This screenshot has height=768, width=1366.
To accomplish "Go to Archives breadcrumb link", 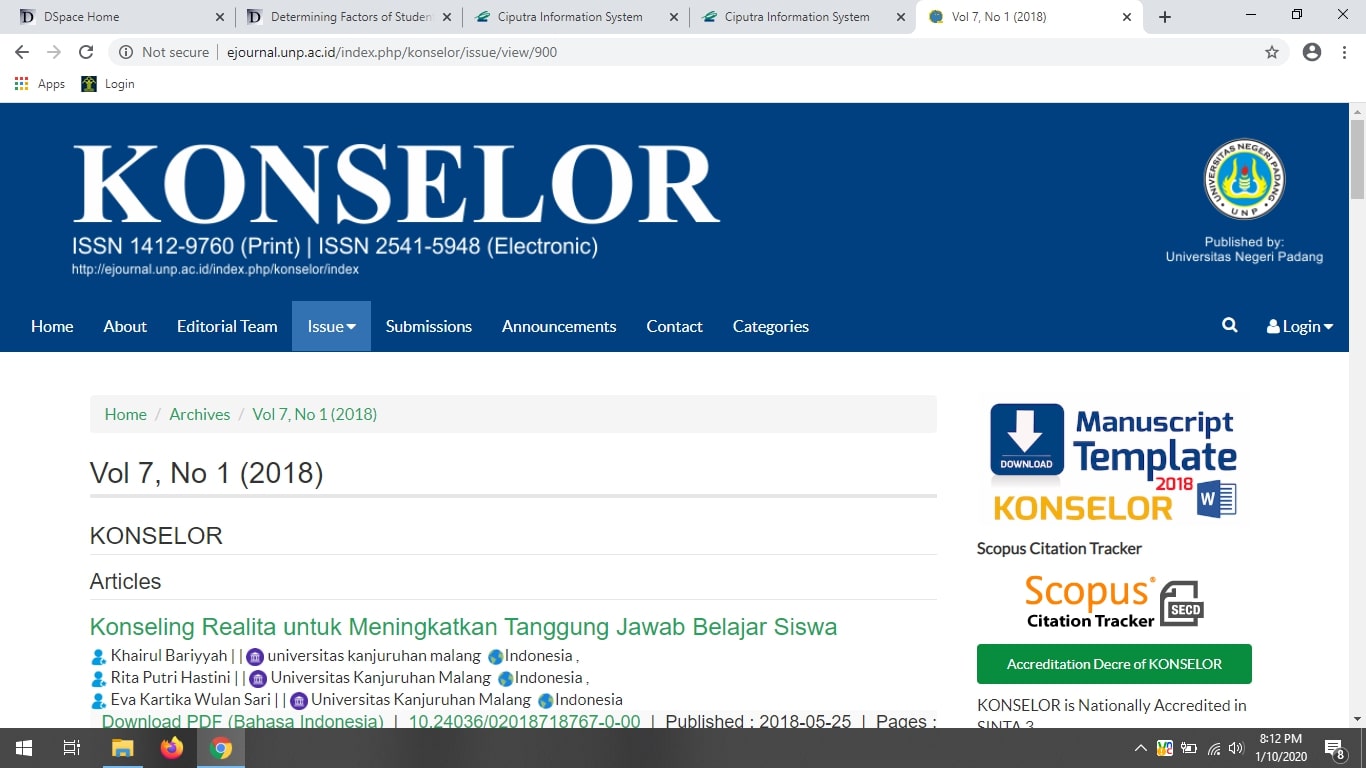I will coord(199,414).
